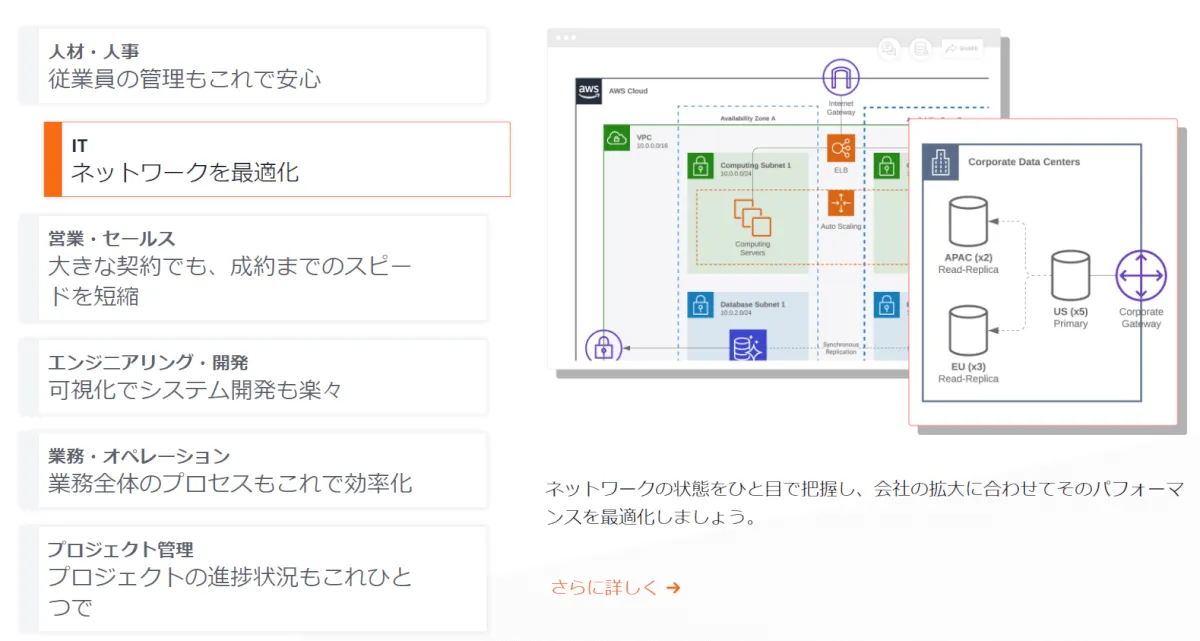Viewport: 1200px width, 641px height.
Task: Click the purple Internet Gateway icon
Action: 841,78
